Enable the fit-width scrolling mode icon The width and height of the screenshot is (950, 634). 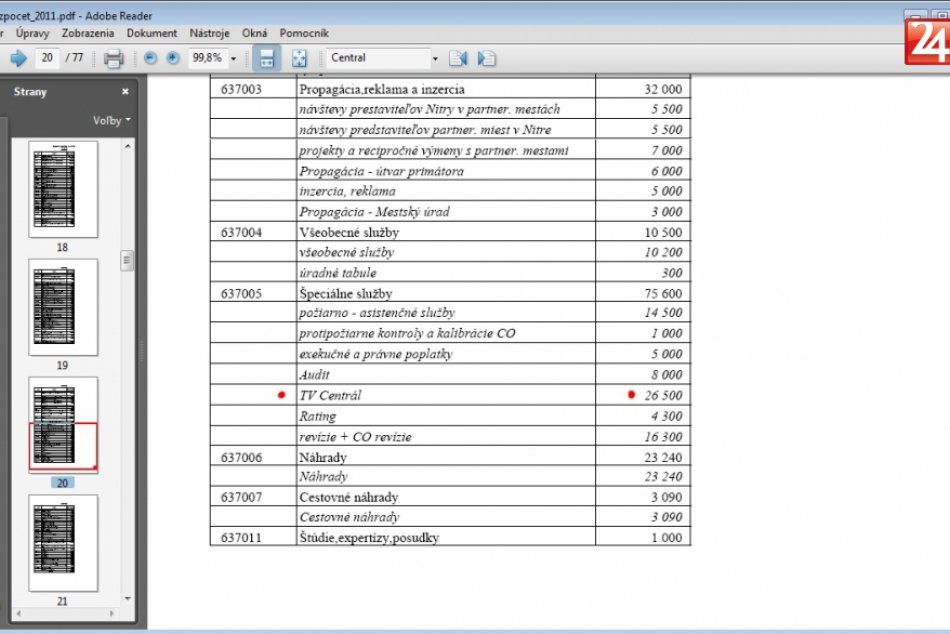click(x=267, y=58)
